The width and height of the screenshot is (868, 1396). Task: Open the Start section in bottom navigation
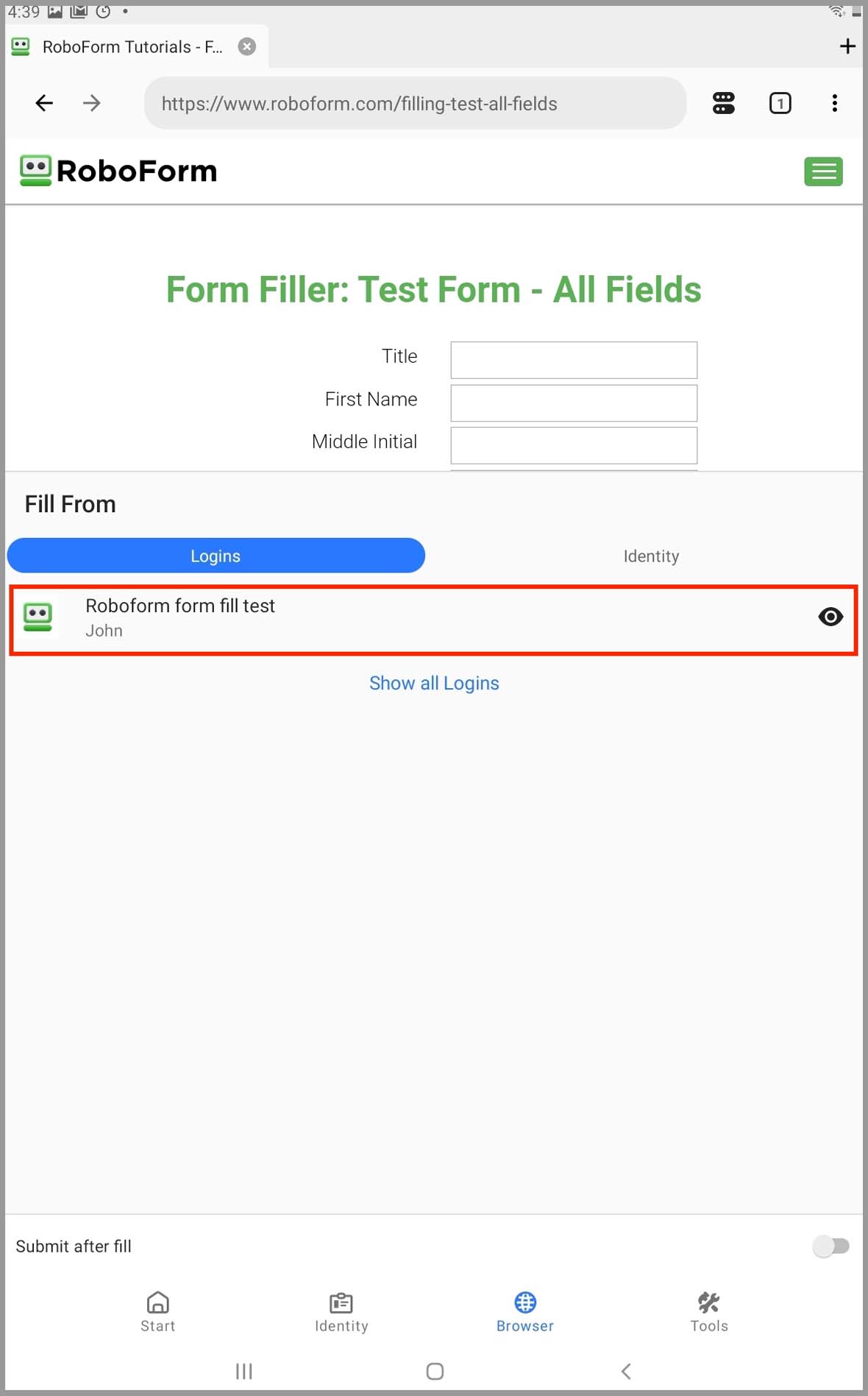157,1312
